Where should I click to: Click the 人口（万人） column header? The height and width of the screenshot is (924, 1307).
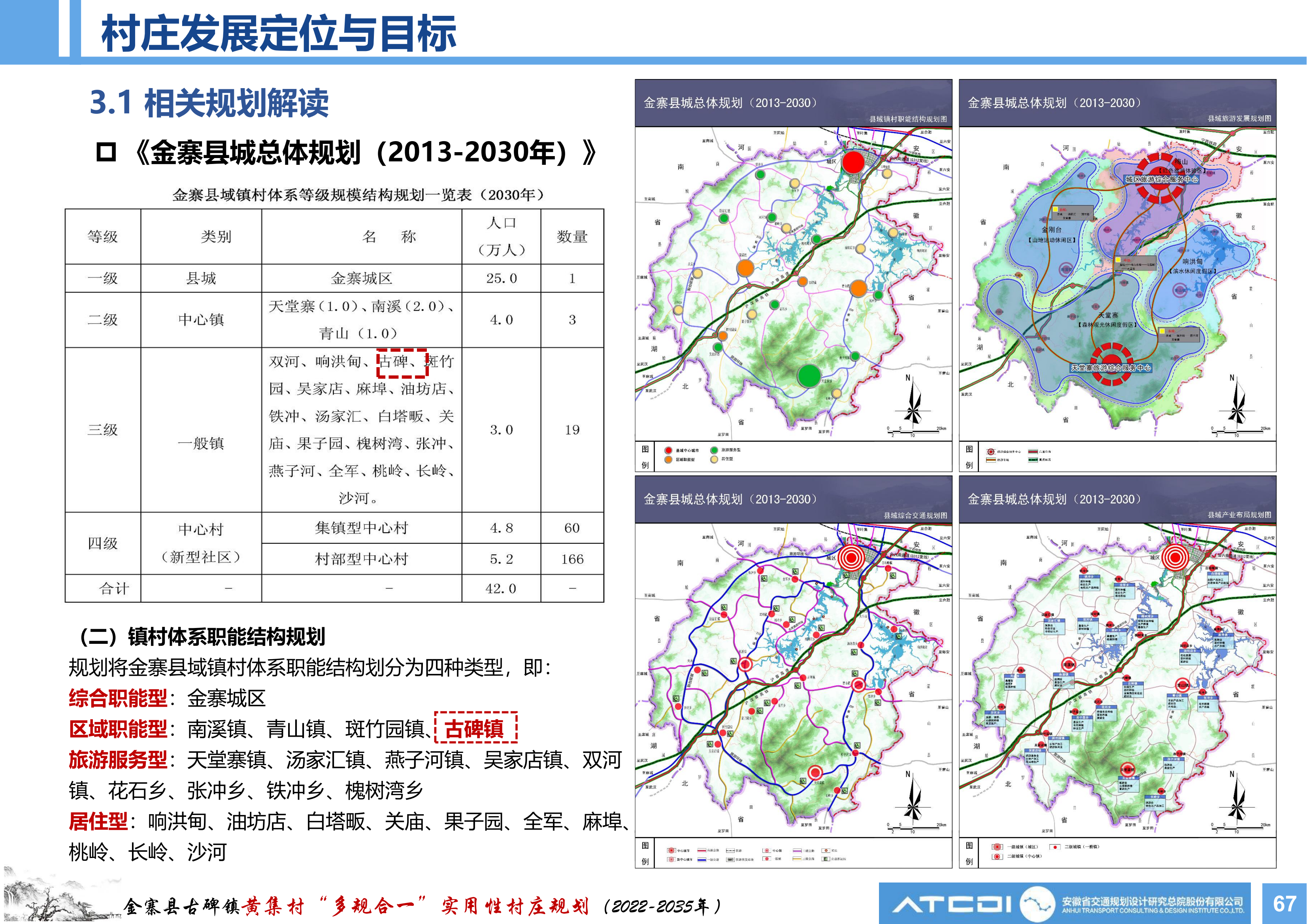click(502, 236)
